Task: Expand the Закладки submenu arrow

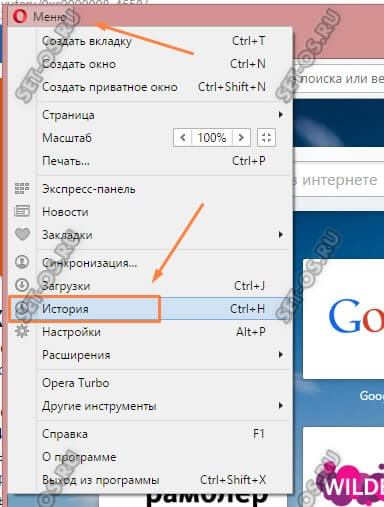Action: point(281,235)
